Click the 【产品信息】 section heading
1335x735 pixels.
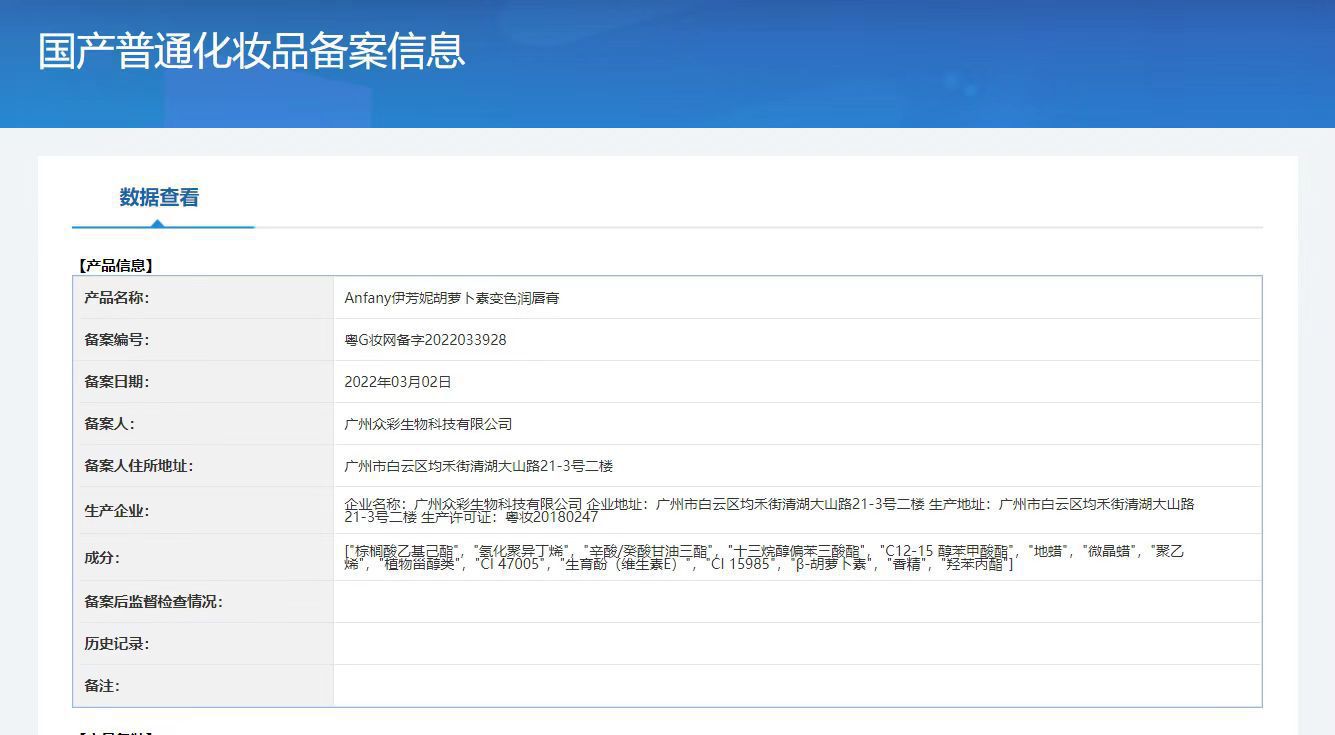tap(115, 265)
